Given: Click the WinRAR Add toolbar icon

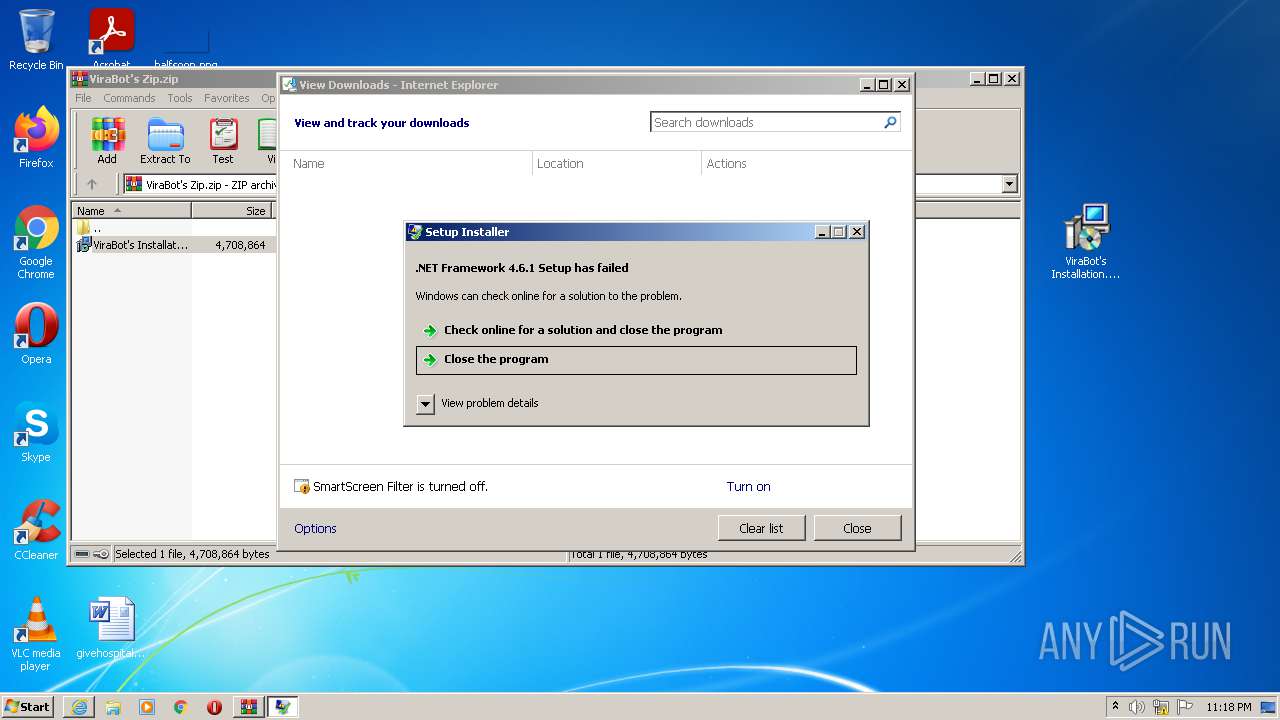Looking at the screenshot, I should tap(107, 141).
